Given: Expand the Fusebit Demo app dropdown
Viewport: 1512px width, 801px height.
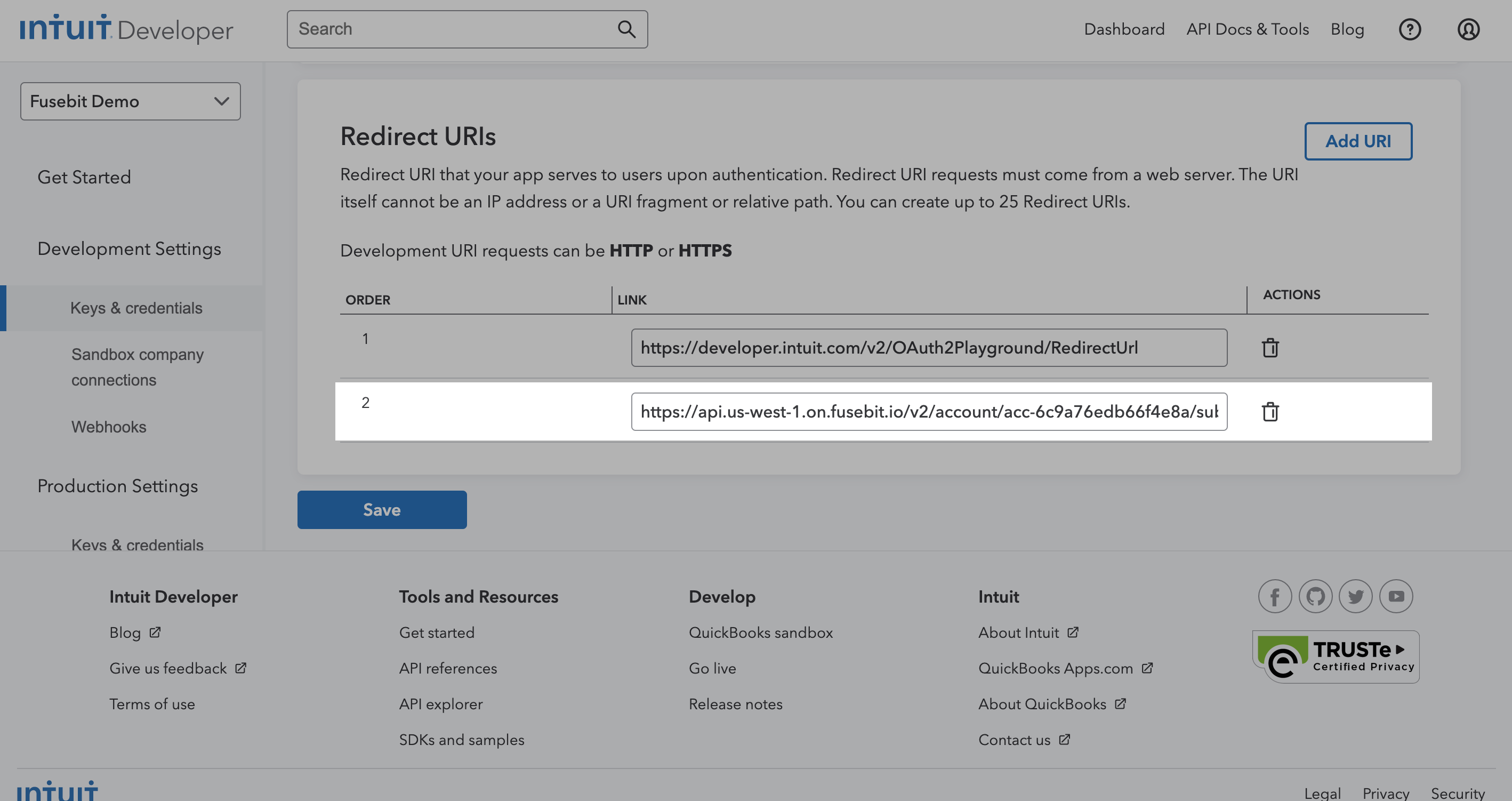Looking at the screenshot, I should (130, 101).
